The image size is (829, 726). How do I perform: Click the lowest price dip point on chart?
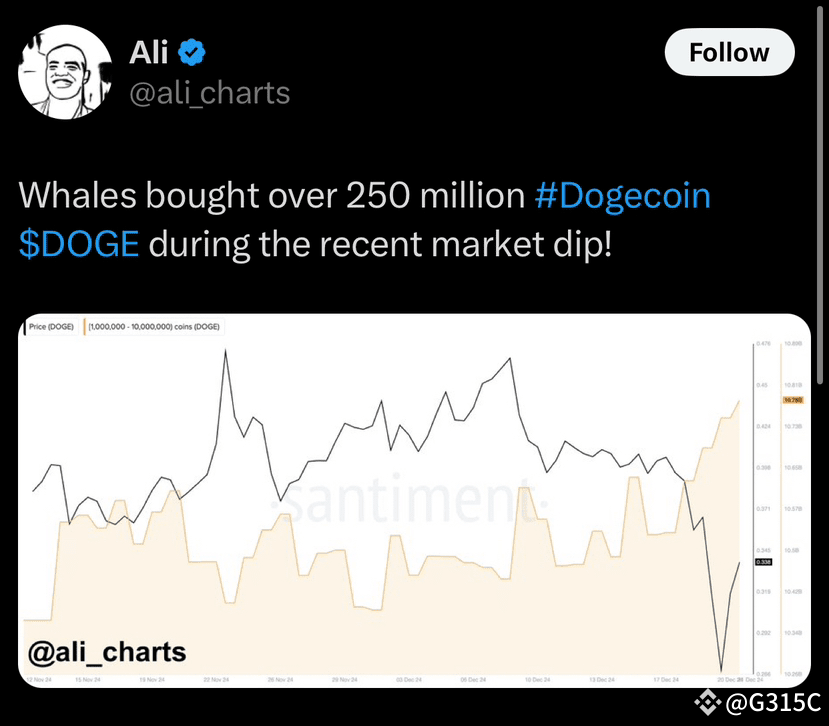pyautogui.click(x=722, y=669)
